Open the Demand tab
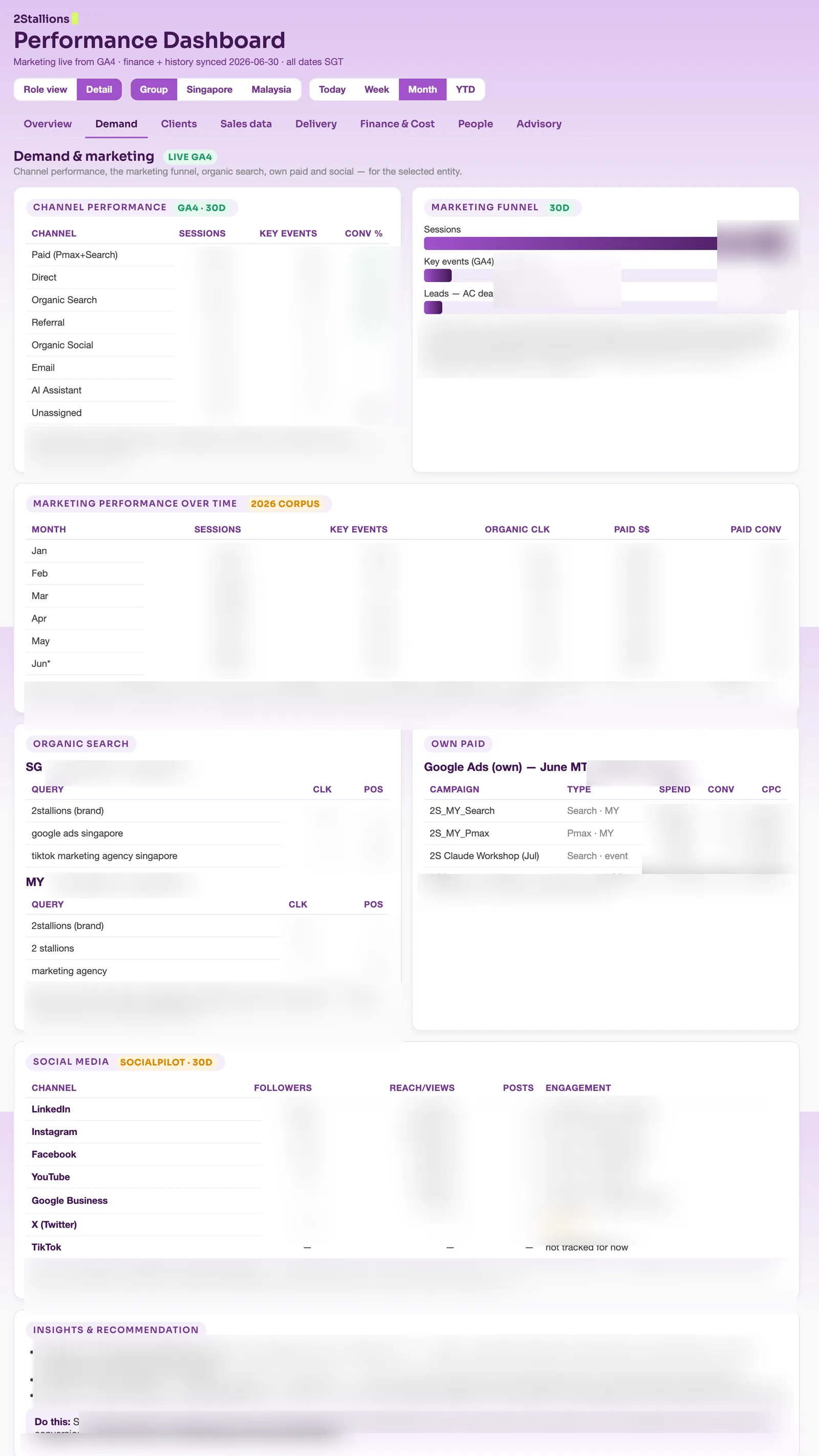 [x=116, y=124]
